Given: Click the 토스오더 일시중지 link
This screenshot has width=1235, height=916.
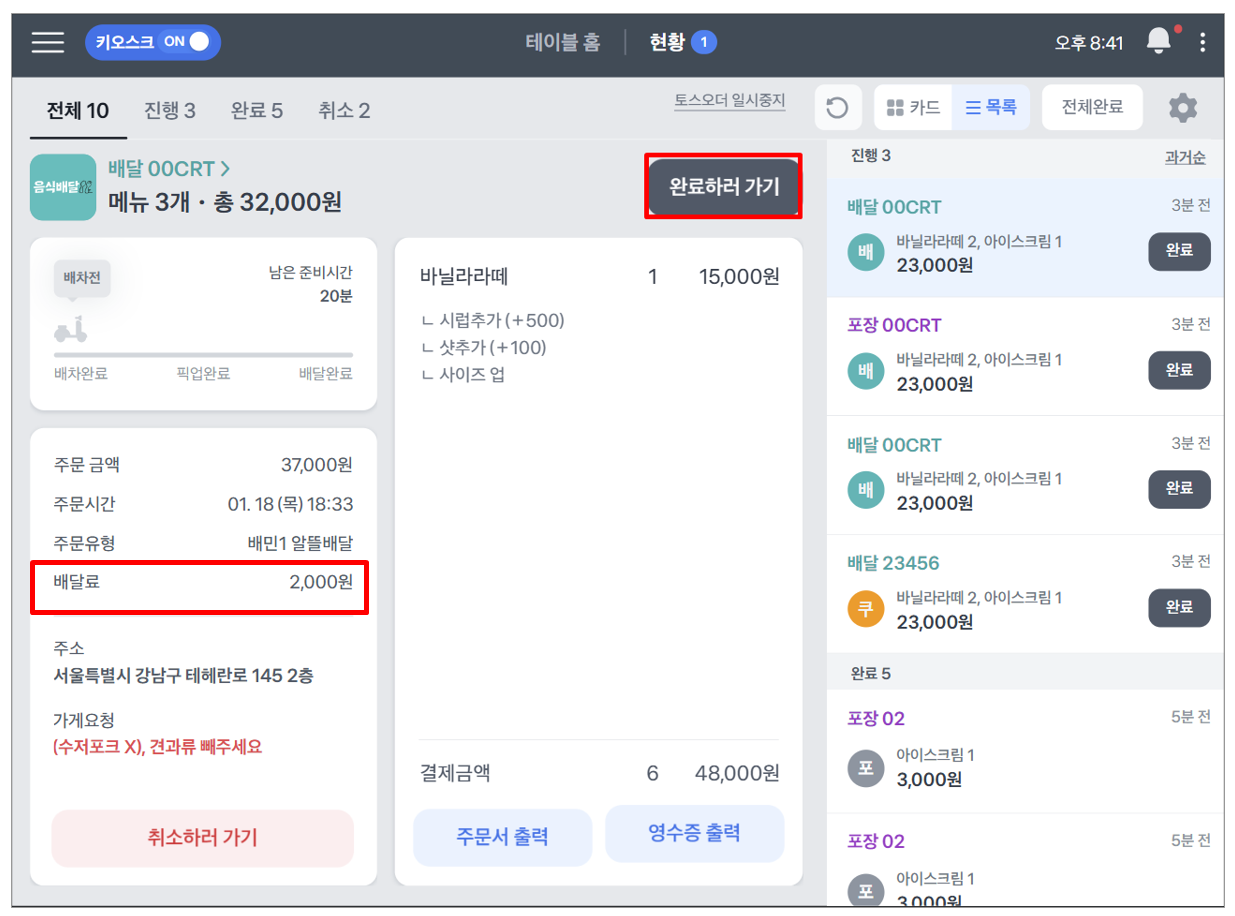Looking at the screenshot, I should pyautogui.click(x=730, y=101).
